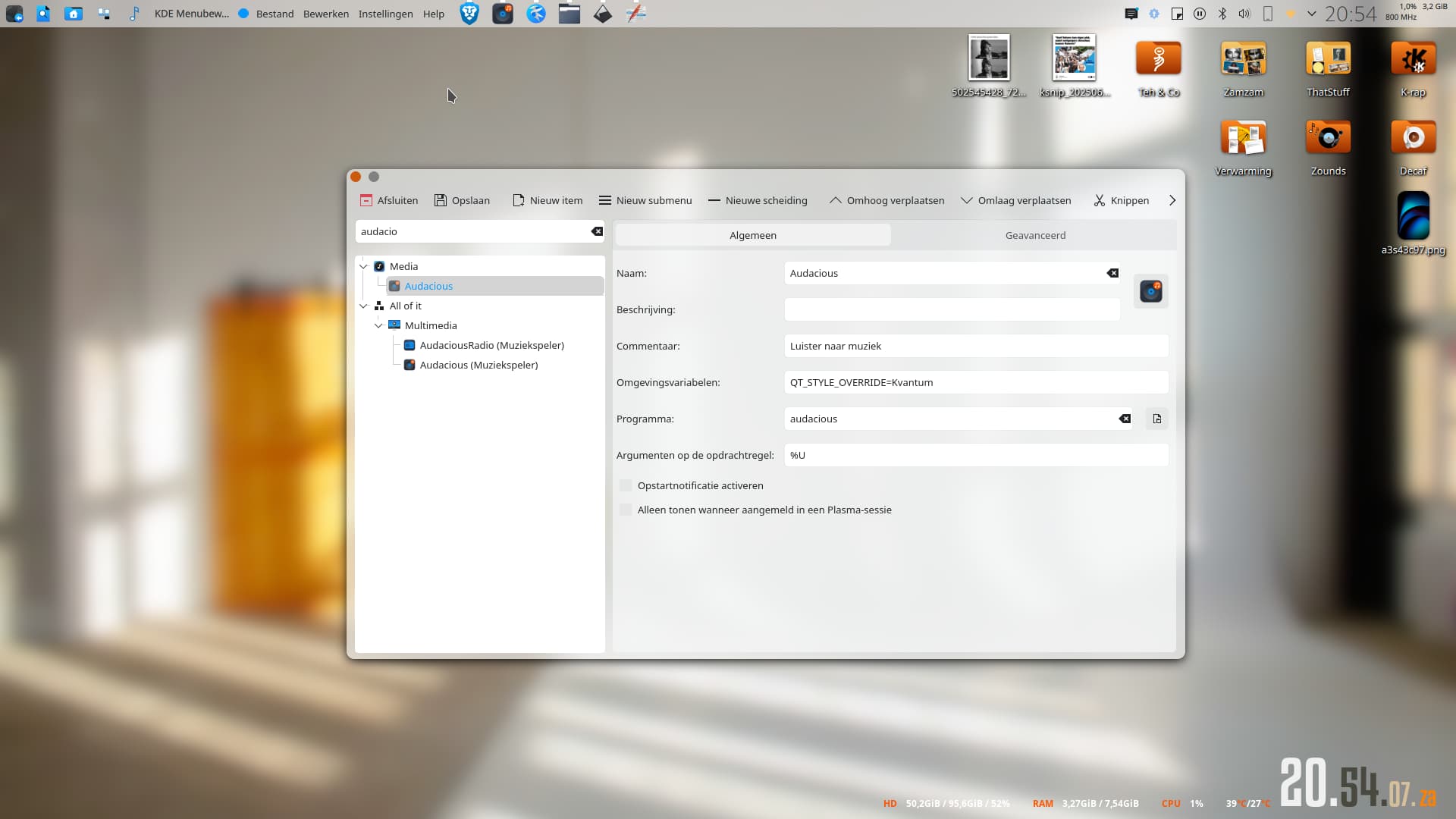Save changes with the Opslaan button

(x=462, y=200)
